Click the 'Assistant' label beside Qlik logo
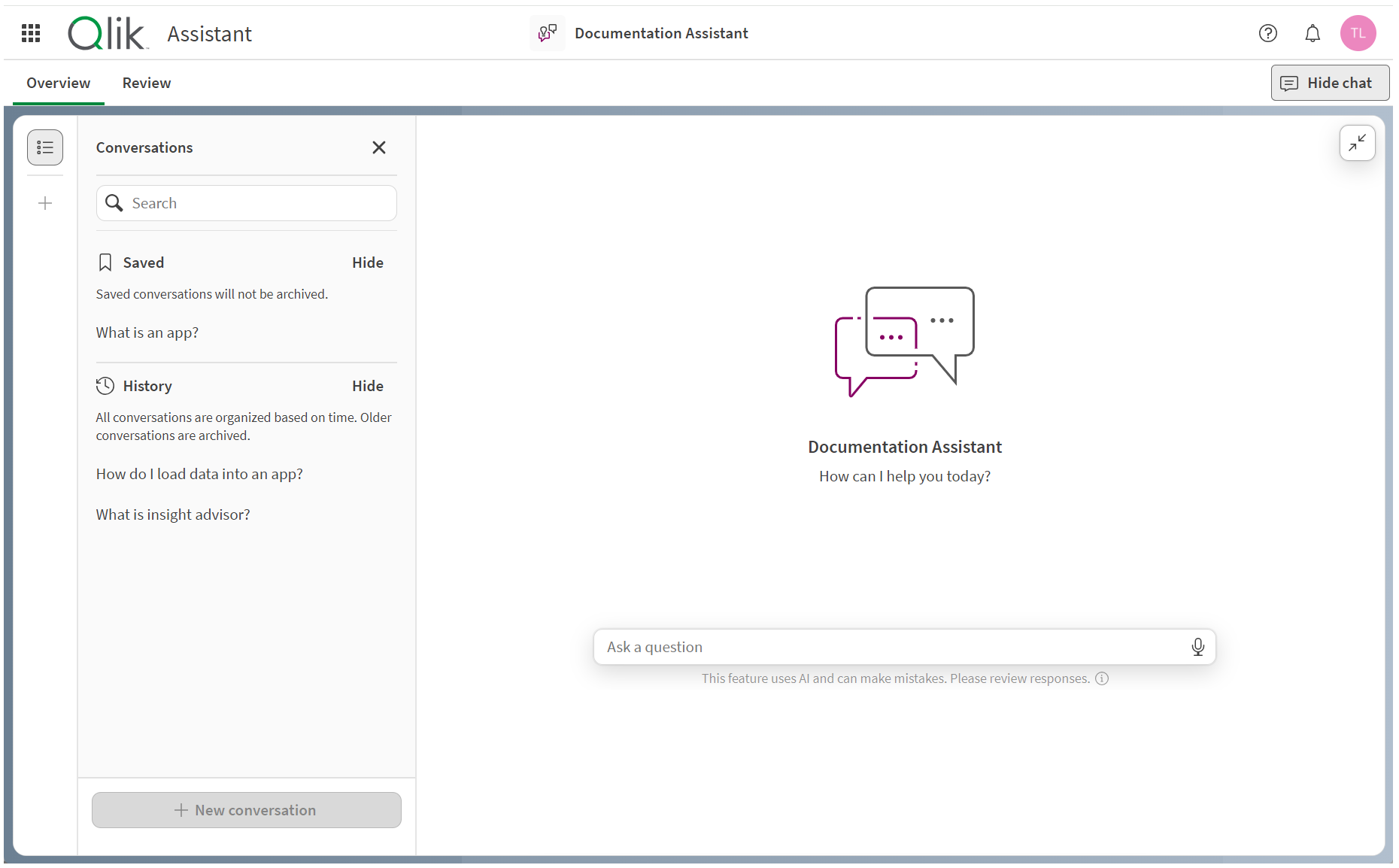1399x868 pixels. [209, 34]
